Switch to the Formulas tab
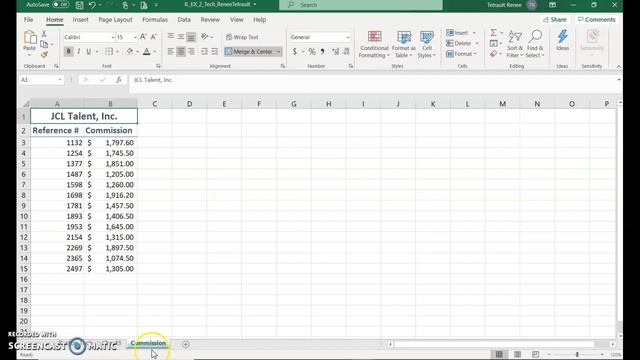The image size is (640, 360). pyautogui.click(x=155, y=20)
